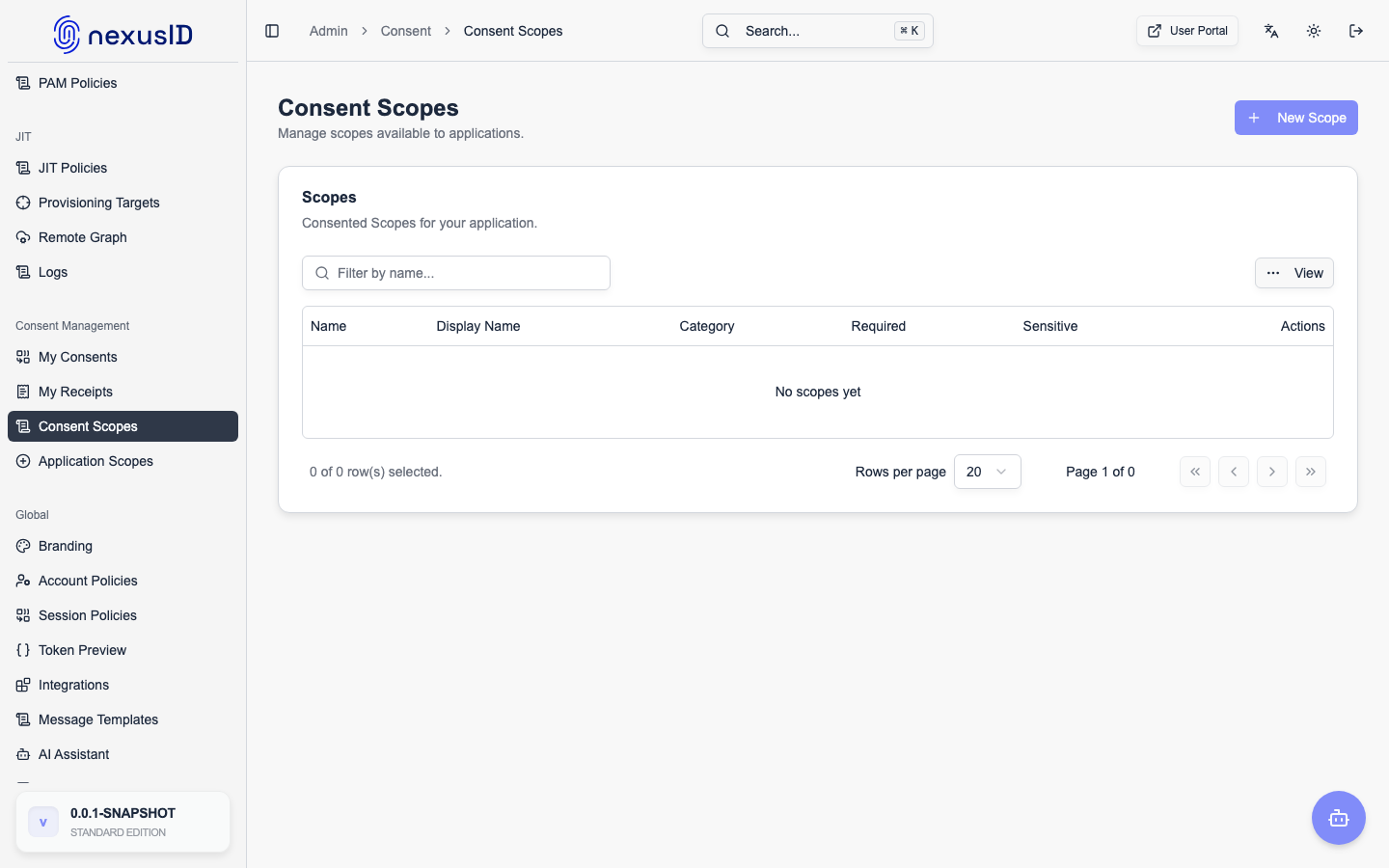This screenshot has width=1389, height=868.
Task: Click the New Scope button
Action: (1296, 118)
